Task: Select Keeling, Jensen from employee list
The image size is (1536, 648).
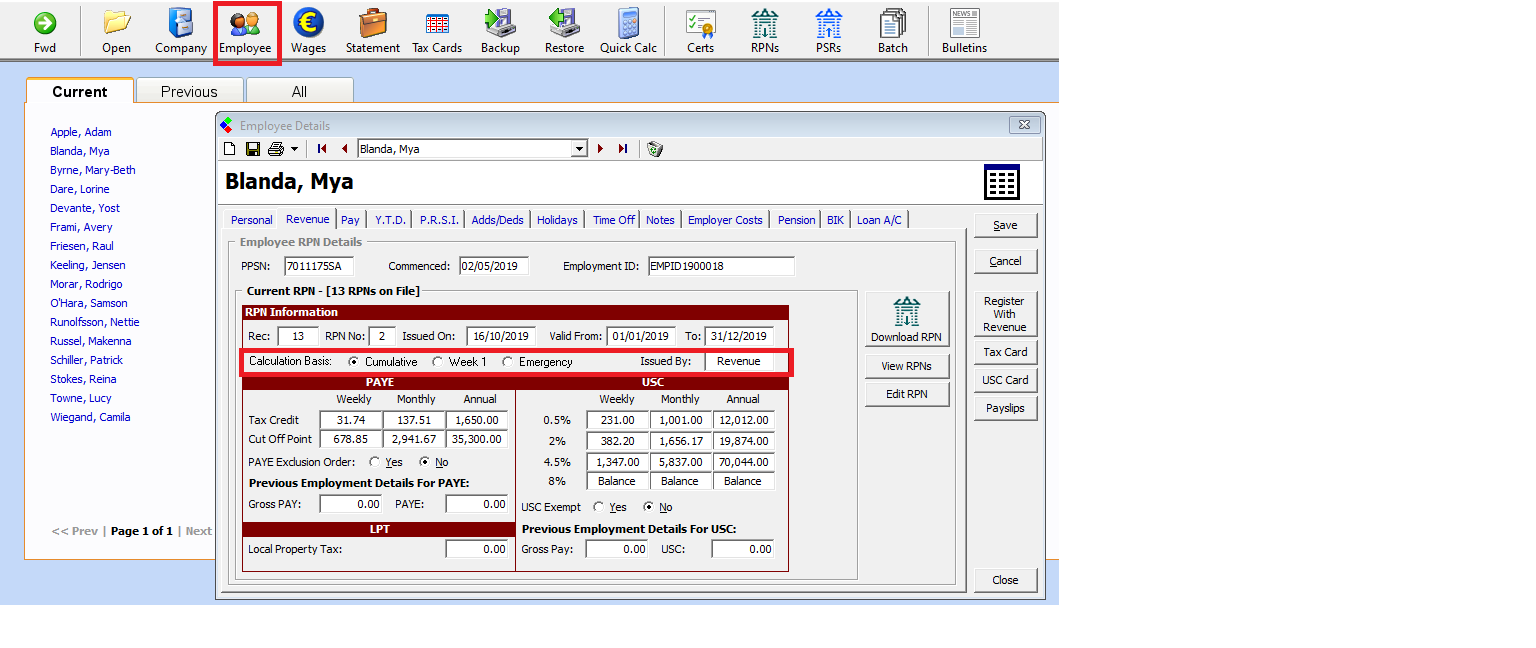Action: pos(87,265)
